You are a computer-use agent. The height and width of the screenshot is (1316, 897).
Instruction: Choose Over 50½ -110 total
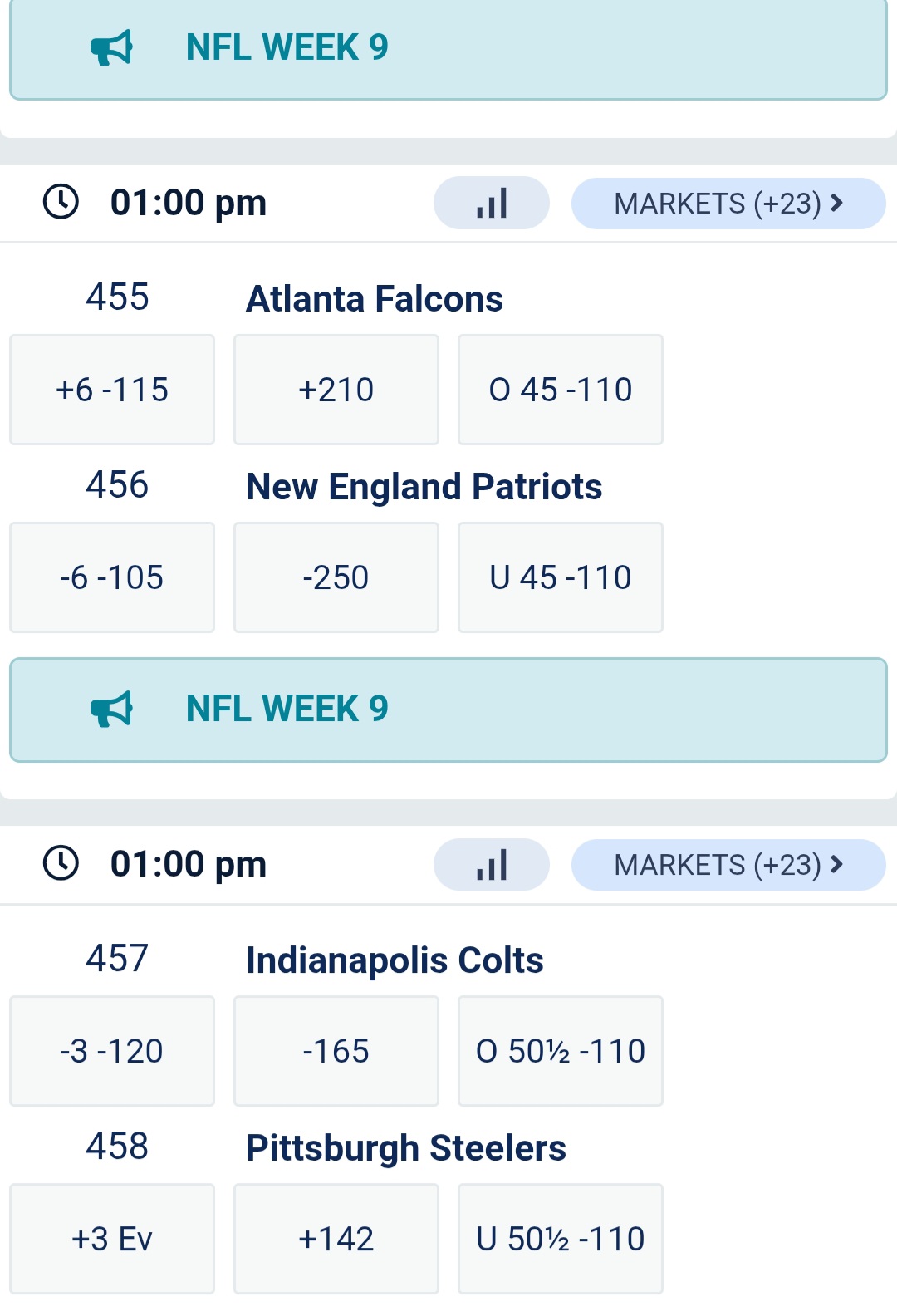coord(561,1051)
